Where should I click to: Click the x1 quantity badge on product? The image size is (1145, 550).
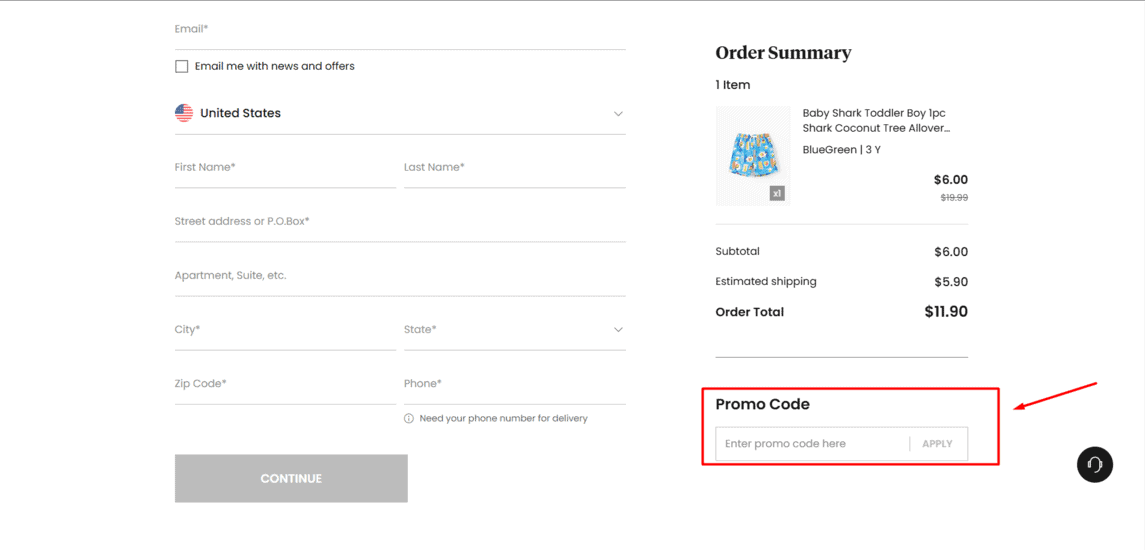click(x=777, y=194)
